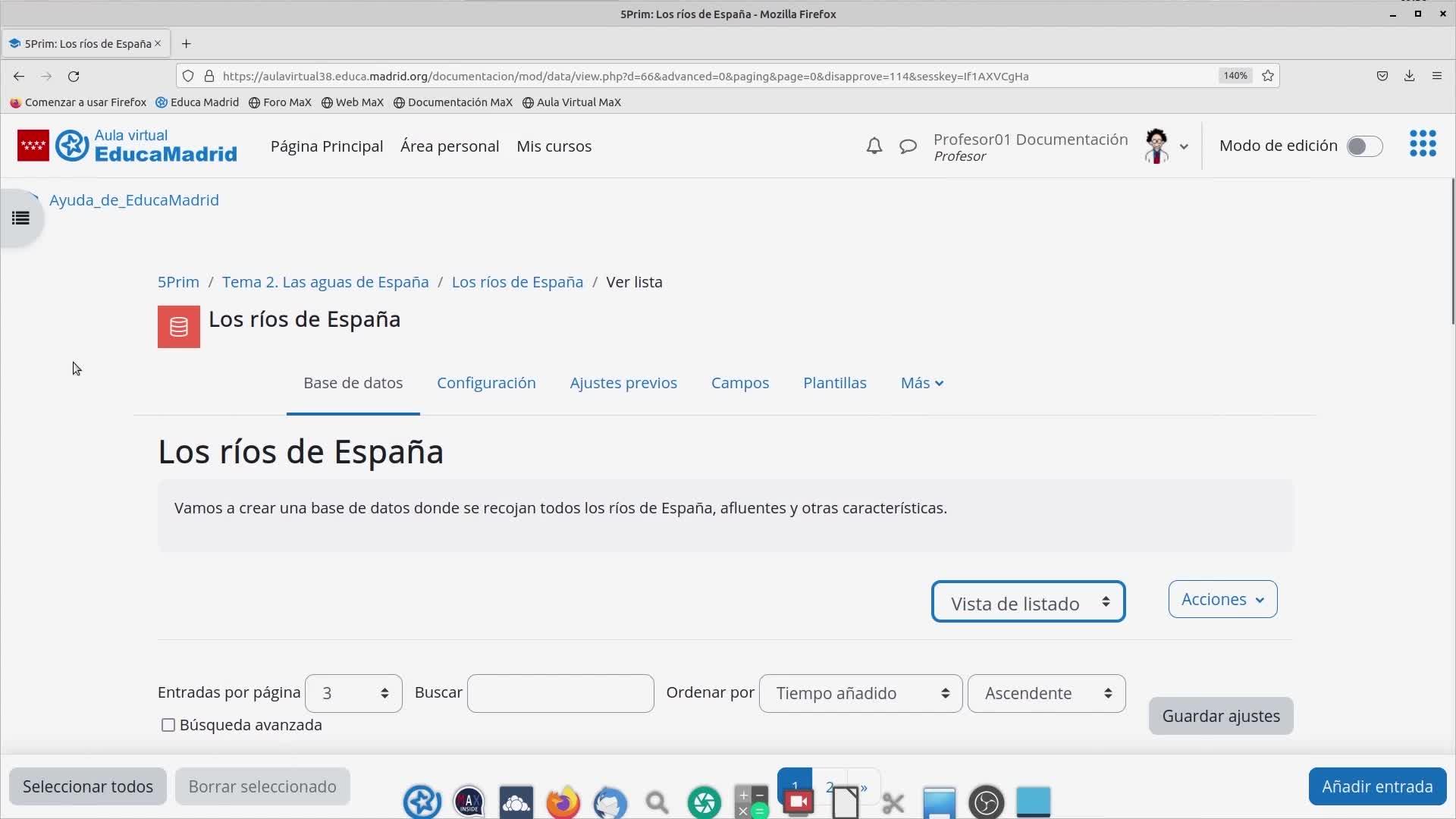Screen dimensions: 1456x819
Task: Enable the Búsqueda avanzada checkbox
Action: click(168, 725)
